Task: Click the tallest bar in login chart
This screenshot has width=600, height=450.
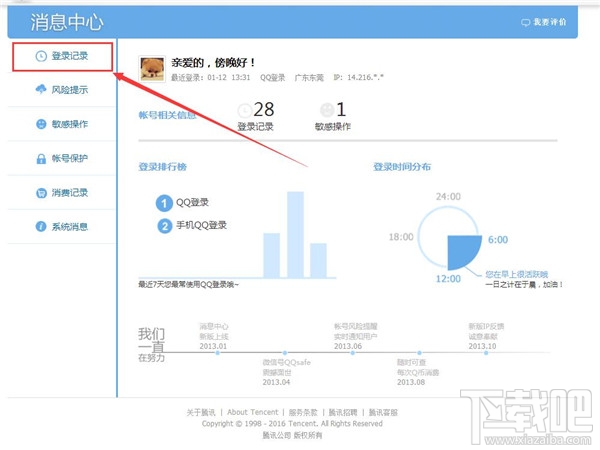Action: click(295, 235)
